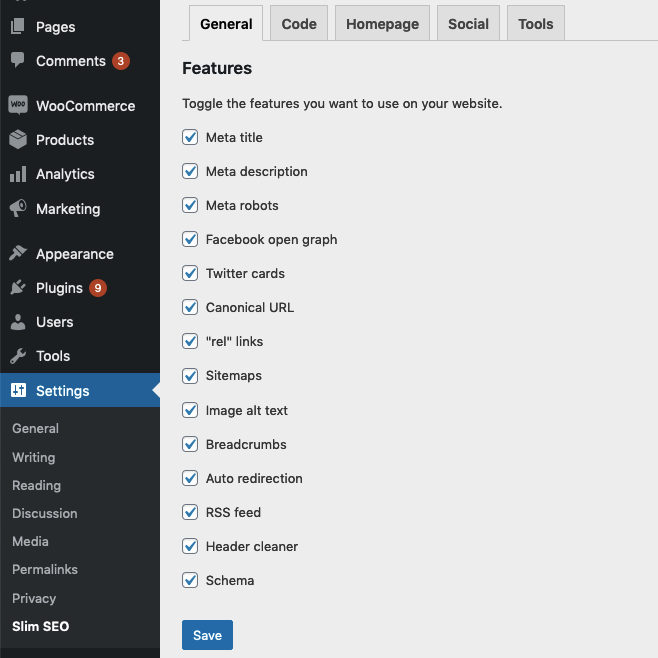This screenshot has width=658, height=658.
Task: Click the Comments count badge 3
Action: click(x=120, y=61)
